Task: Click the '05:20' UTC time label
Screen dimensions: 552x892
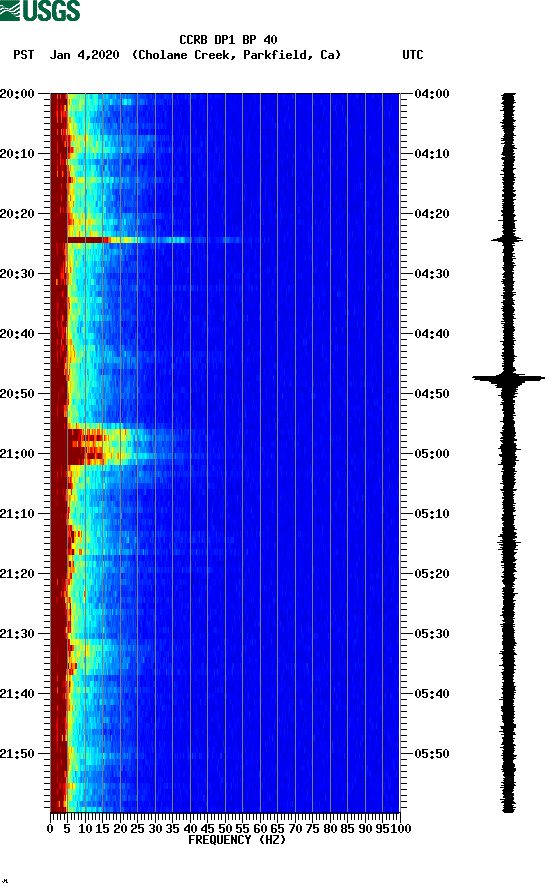Action: tap(432, 574)
